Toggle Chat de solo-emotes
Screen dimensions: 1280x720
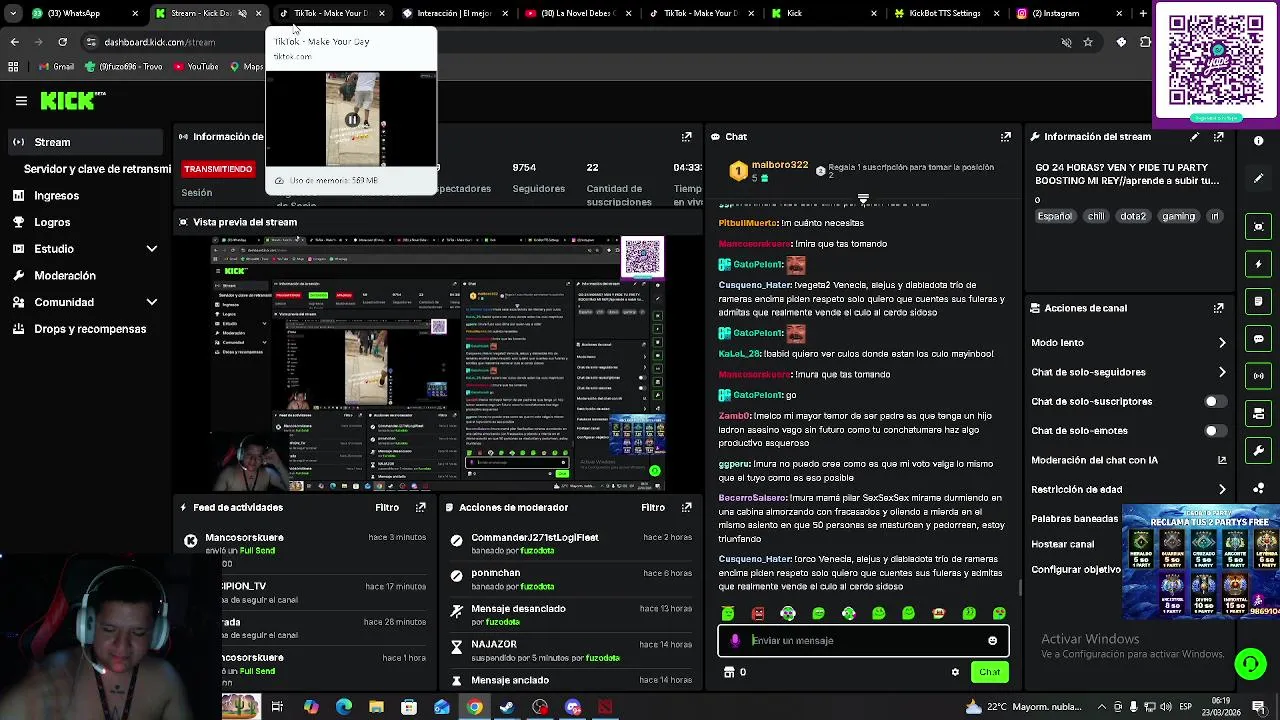click(x=1214, y=431)
